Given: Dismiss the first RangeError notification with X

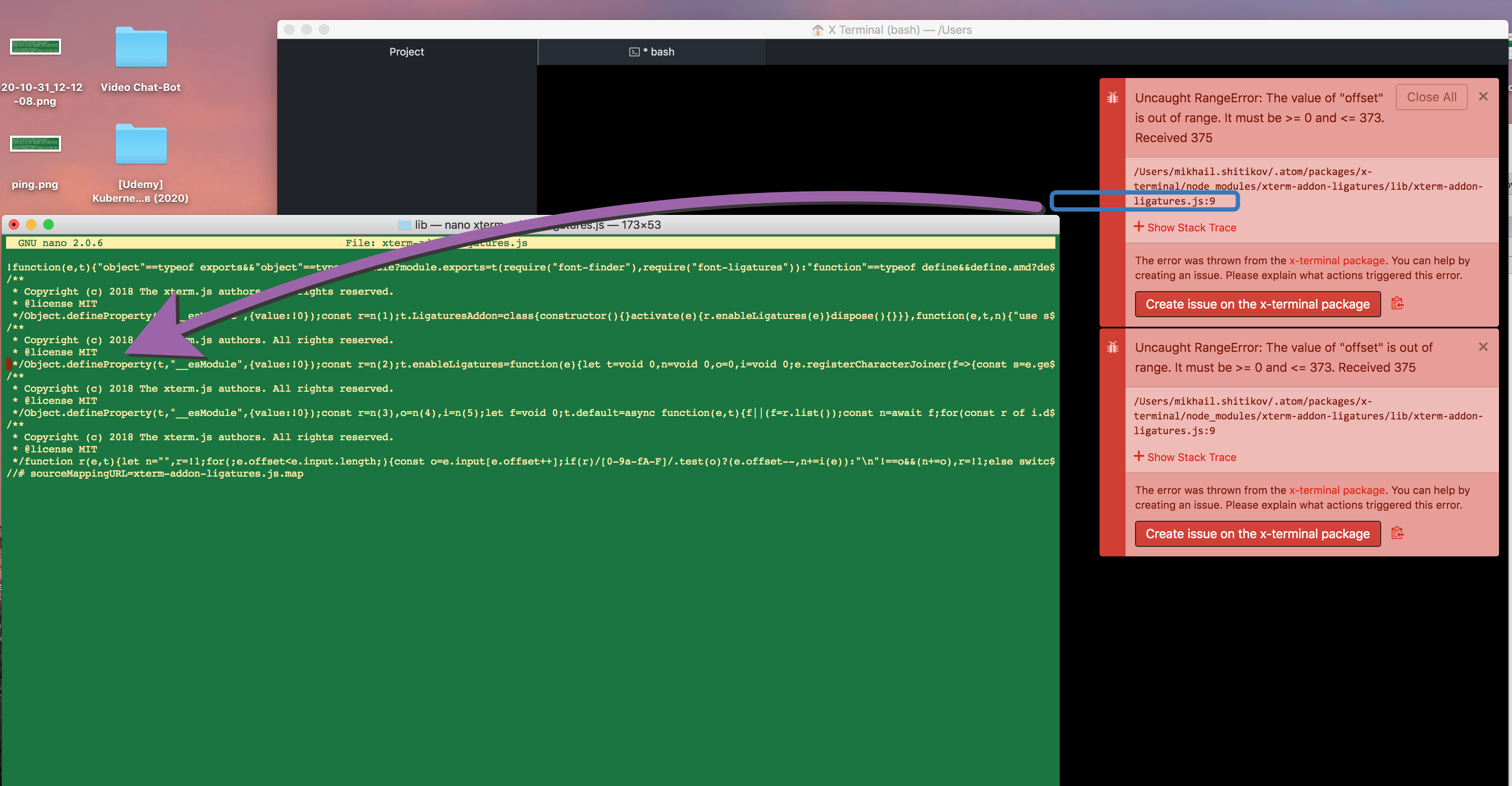Looking at the screenshot, I should coord(1483,96).
